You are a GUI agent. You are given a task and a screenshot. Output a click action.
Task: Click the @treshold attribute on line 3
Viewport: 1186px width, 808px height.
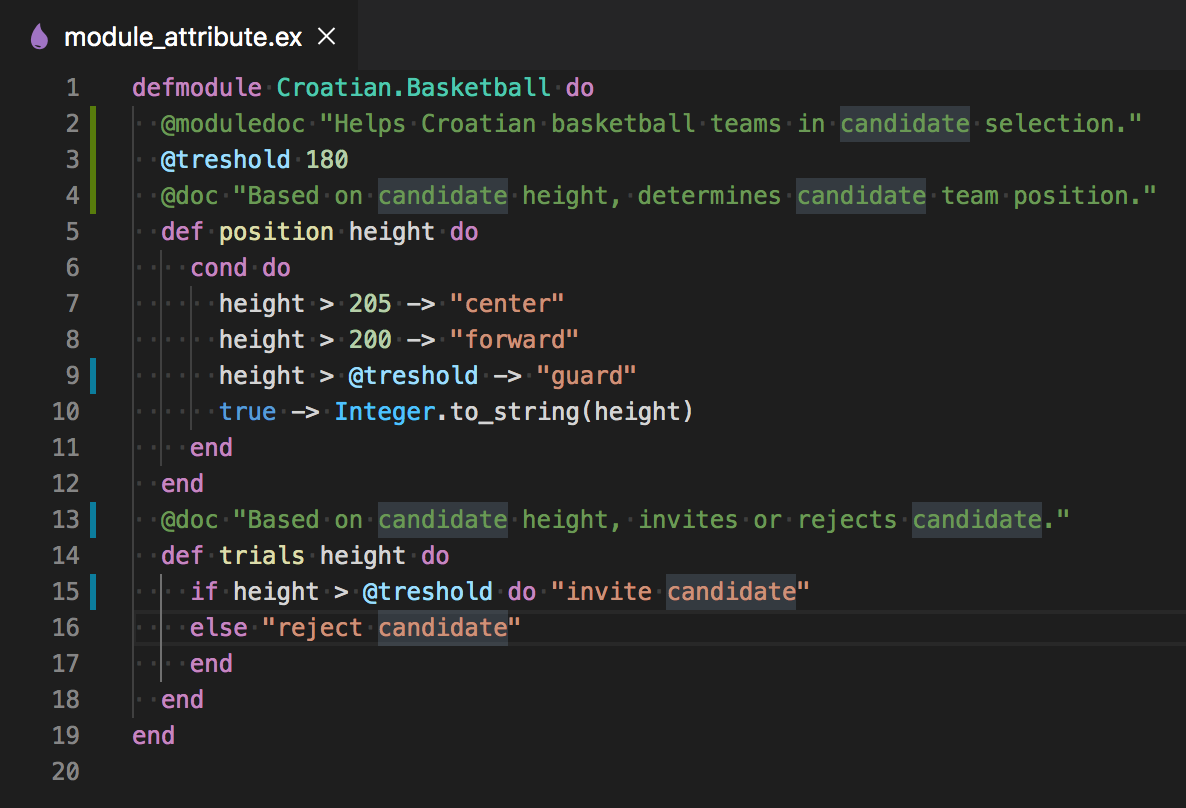(x=226, y=159)
